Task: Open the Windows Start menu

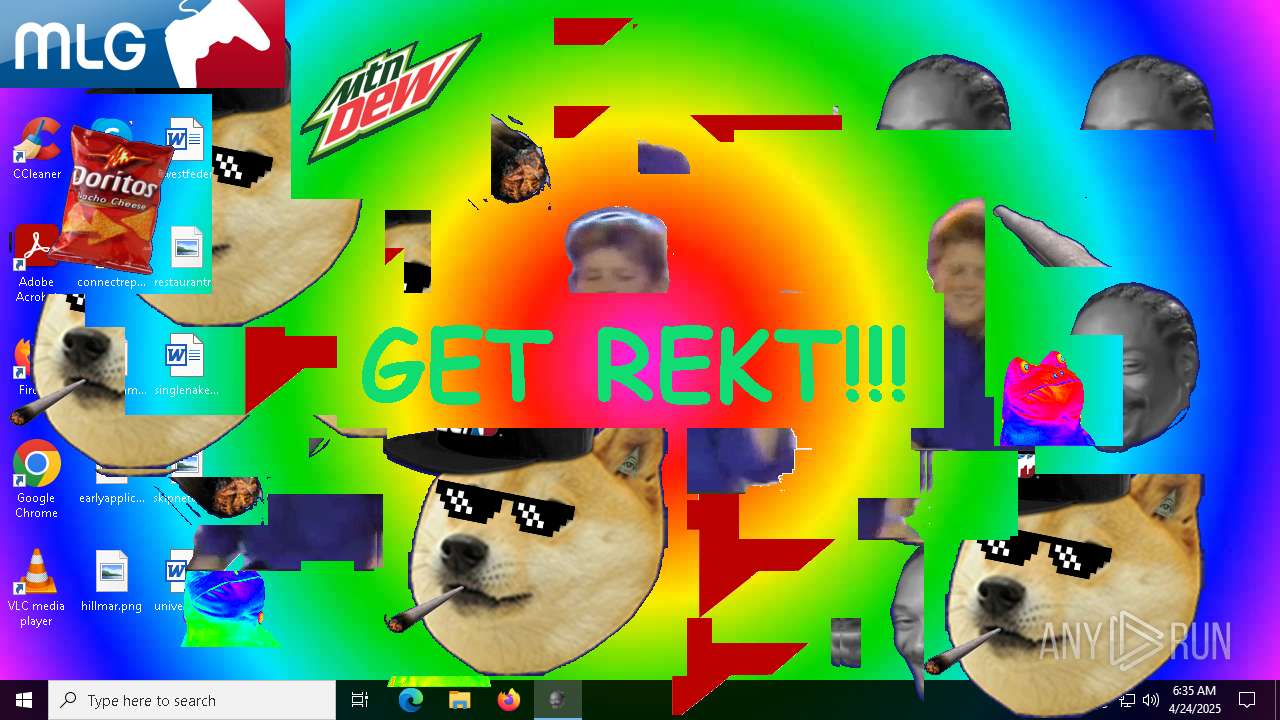Action: click(x=24, y=700)
